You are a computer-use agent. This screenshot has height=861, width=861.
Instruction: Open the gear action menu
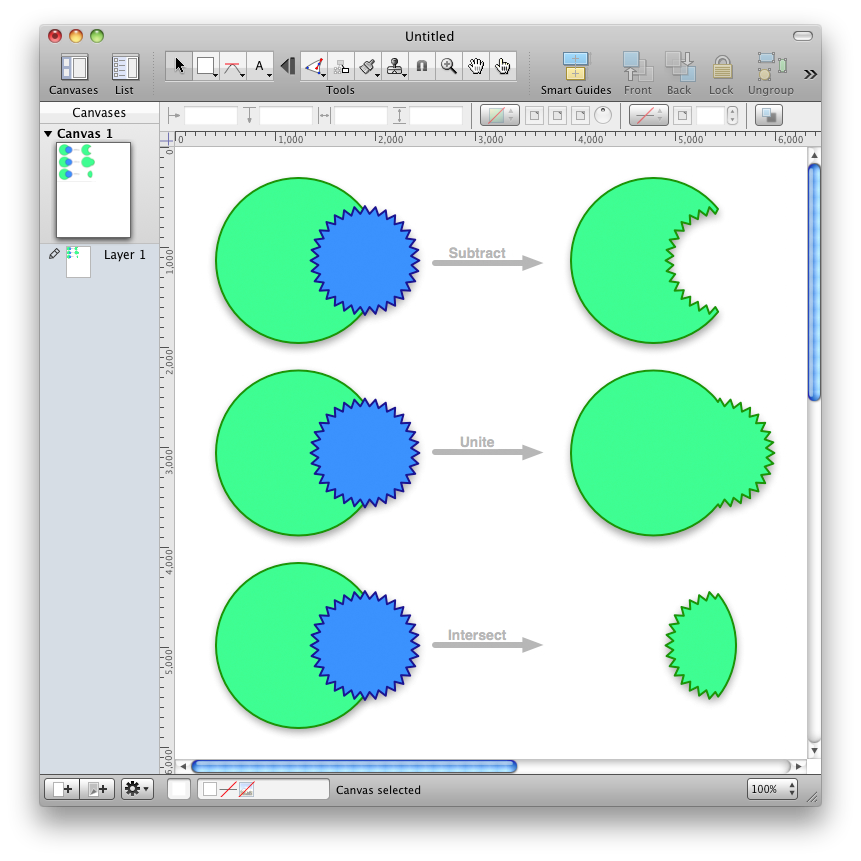[136, 789]
